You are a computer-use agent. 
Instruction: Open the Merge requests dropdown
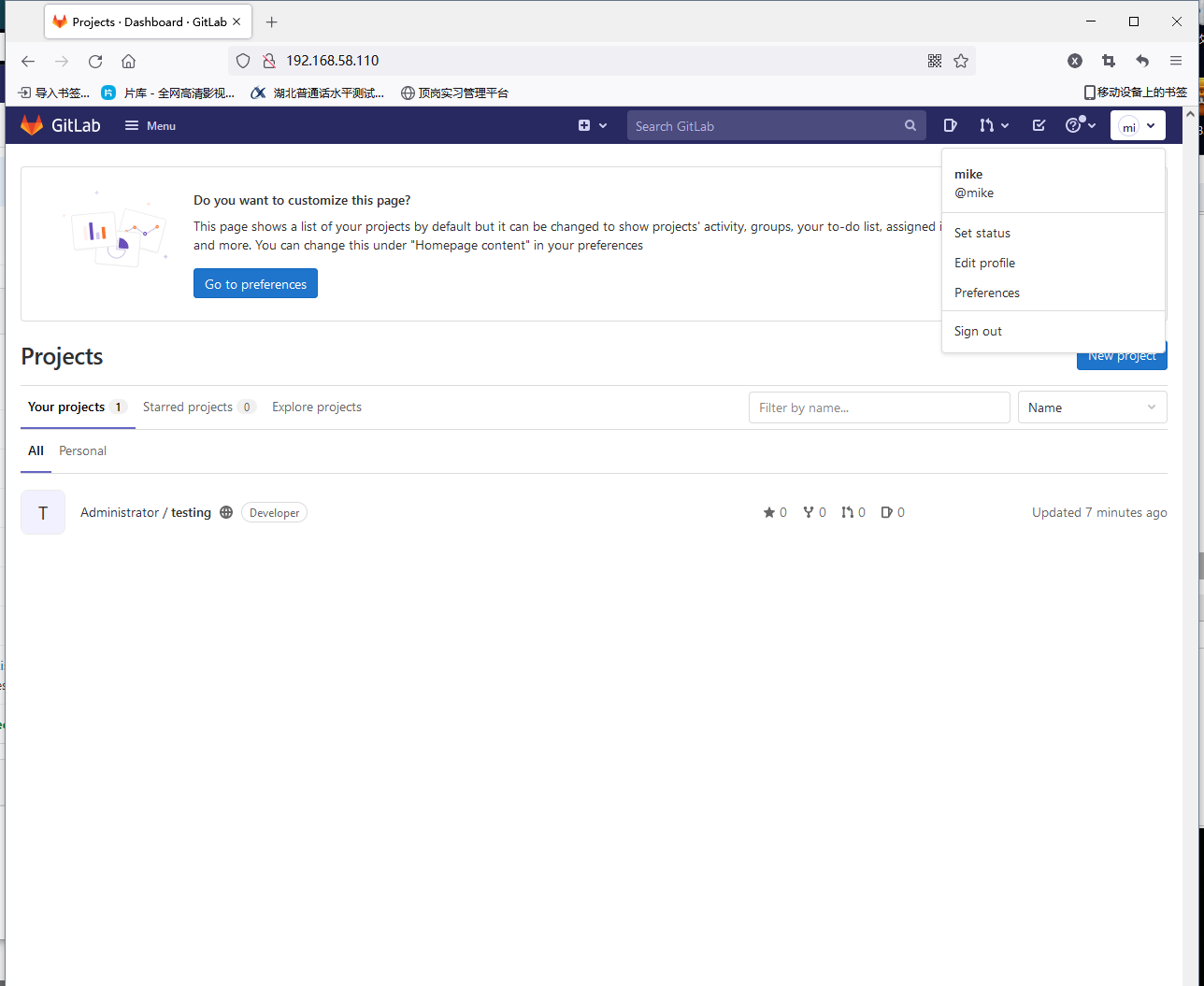(x=994, y=125)
